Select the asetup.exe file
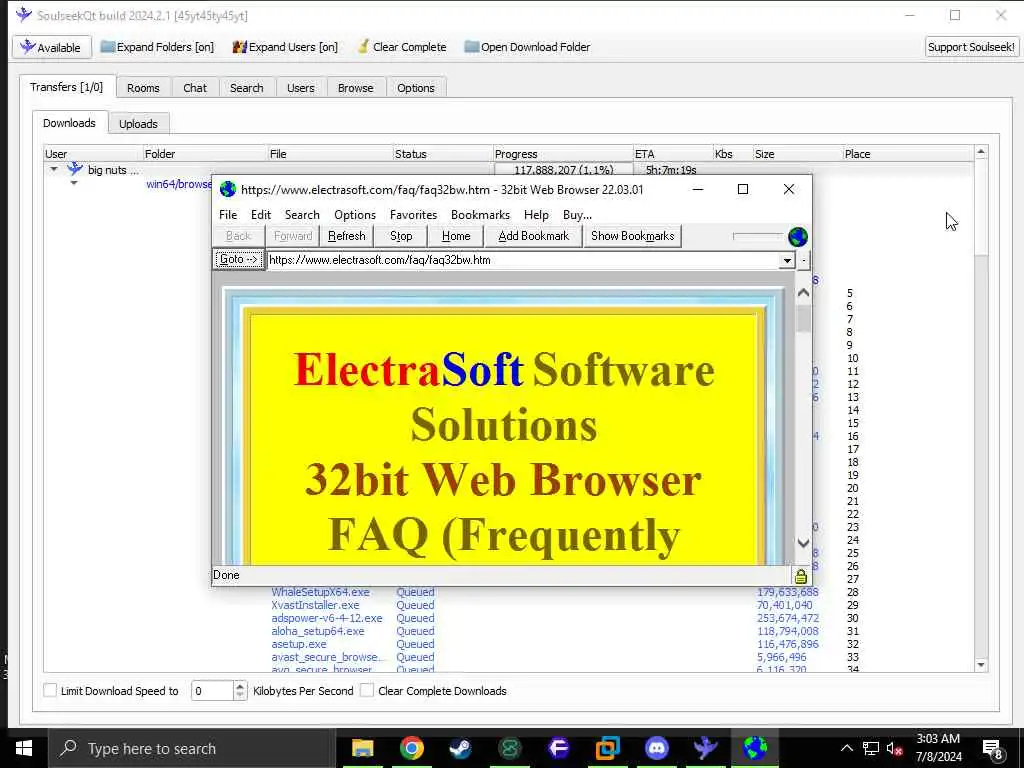Screen dimensions: 1024x768 pos(299,645)
